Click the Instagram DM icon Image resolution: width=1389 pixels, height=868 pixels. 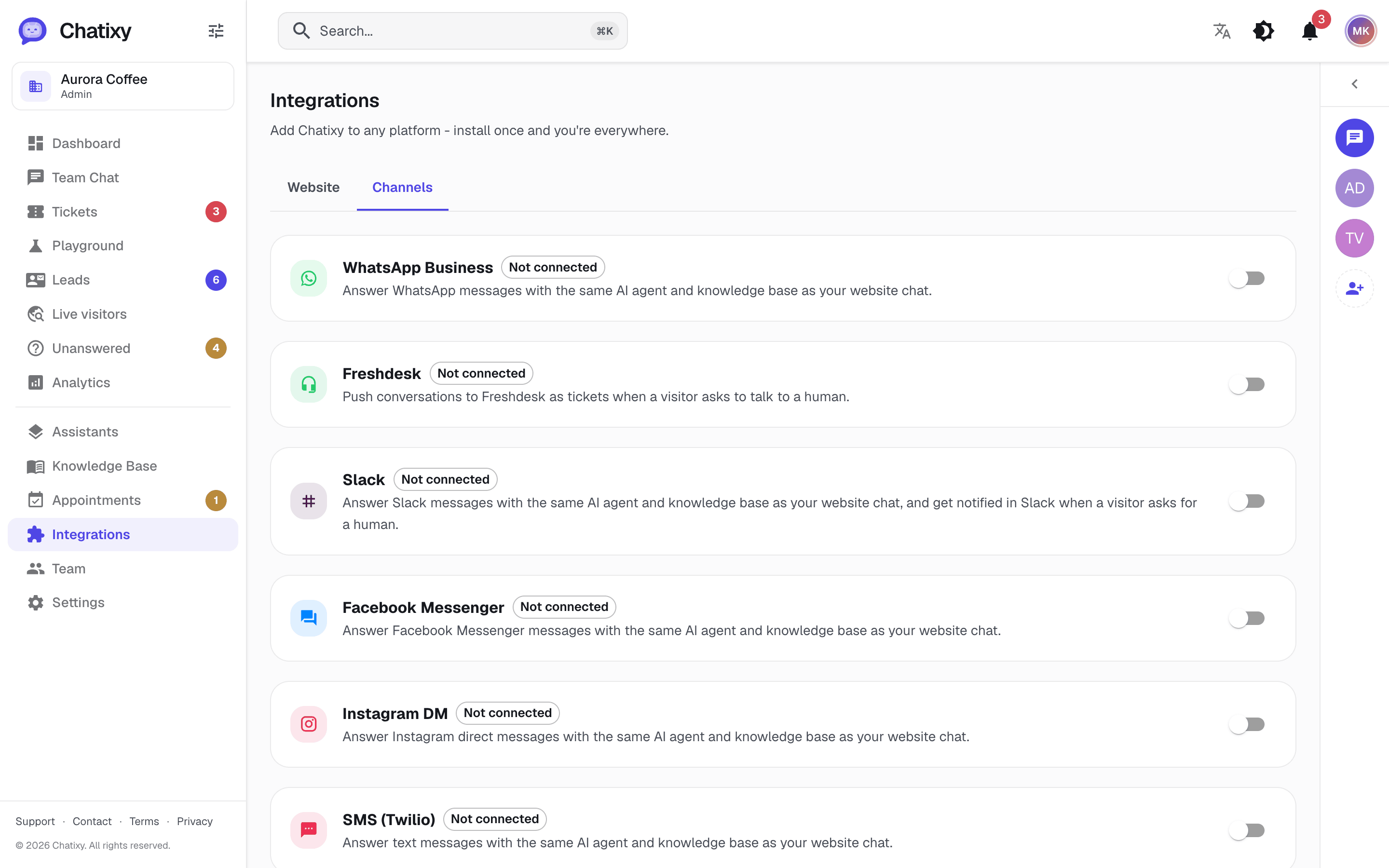pos(309,724)
